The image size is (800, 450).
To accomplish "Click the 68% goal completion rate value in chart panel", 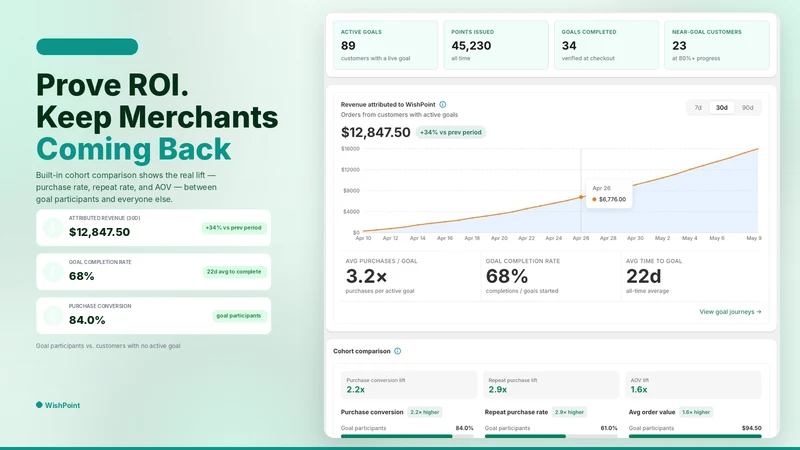I will [507, 277].
